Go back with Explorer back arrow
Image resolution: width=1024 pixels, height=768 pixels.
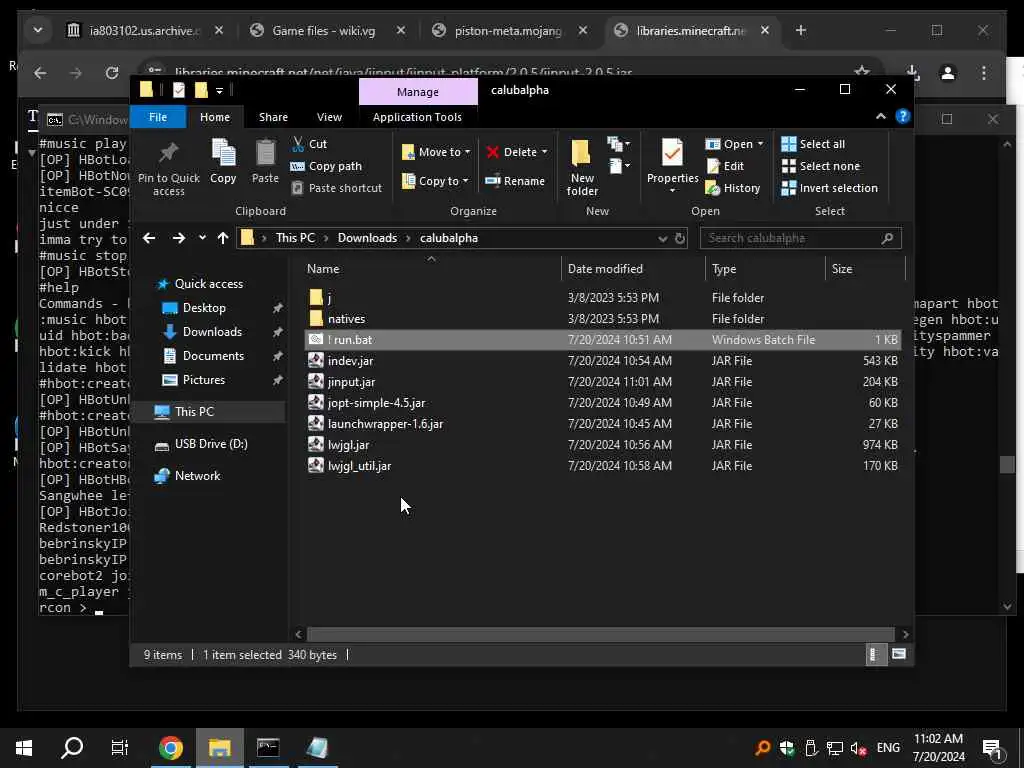(149, 238)
